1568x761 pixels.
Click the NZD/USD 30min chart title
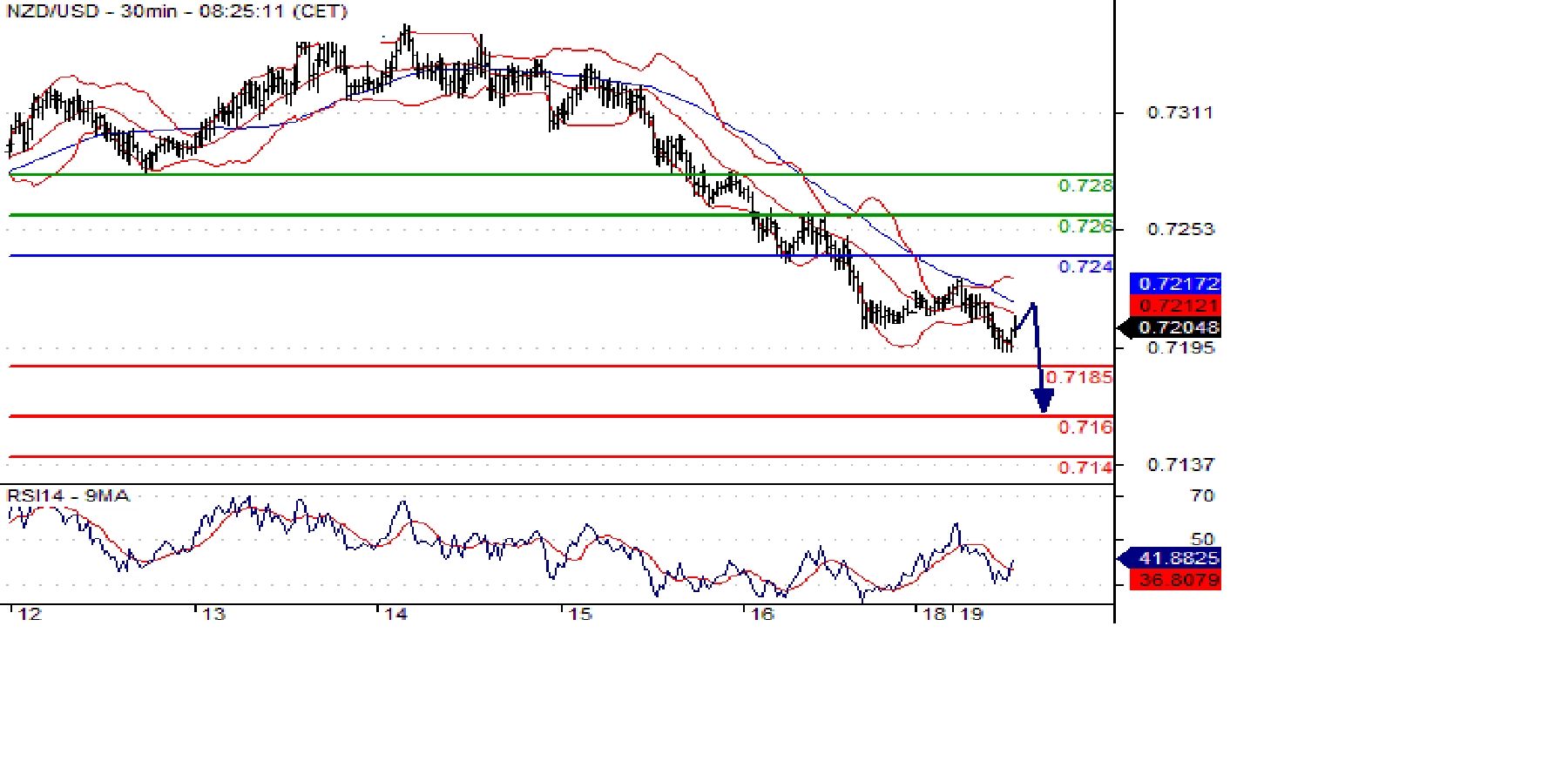177,11
